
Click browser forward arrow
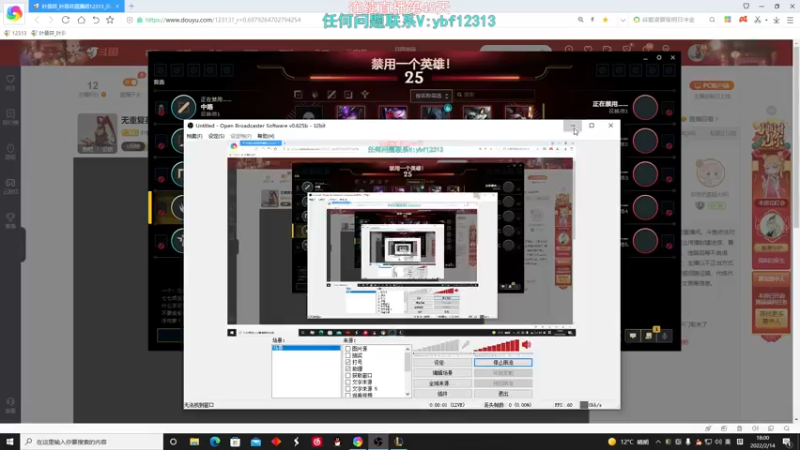[x=51, y=20]
